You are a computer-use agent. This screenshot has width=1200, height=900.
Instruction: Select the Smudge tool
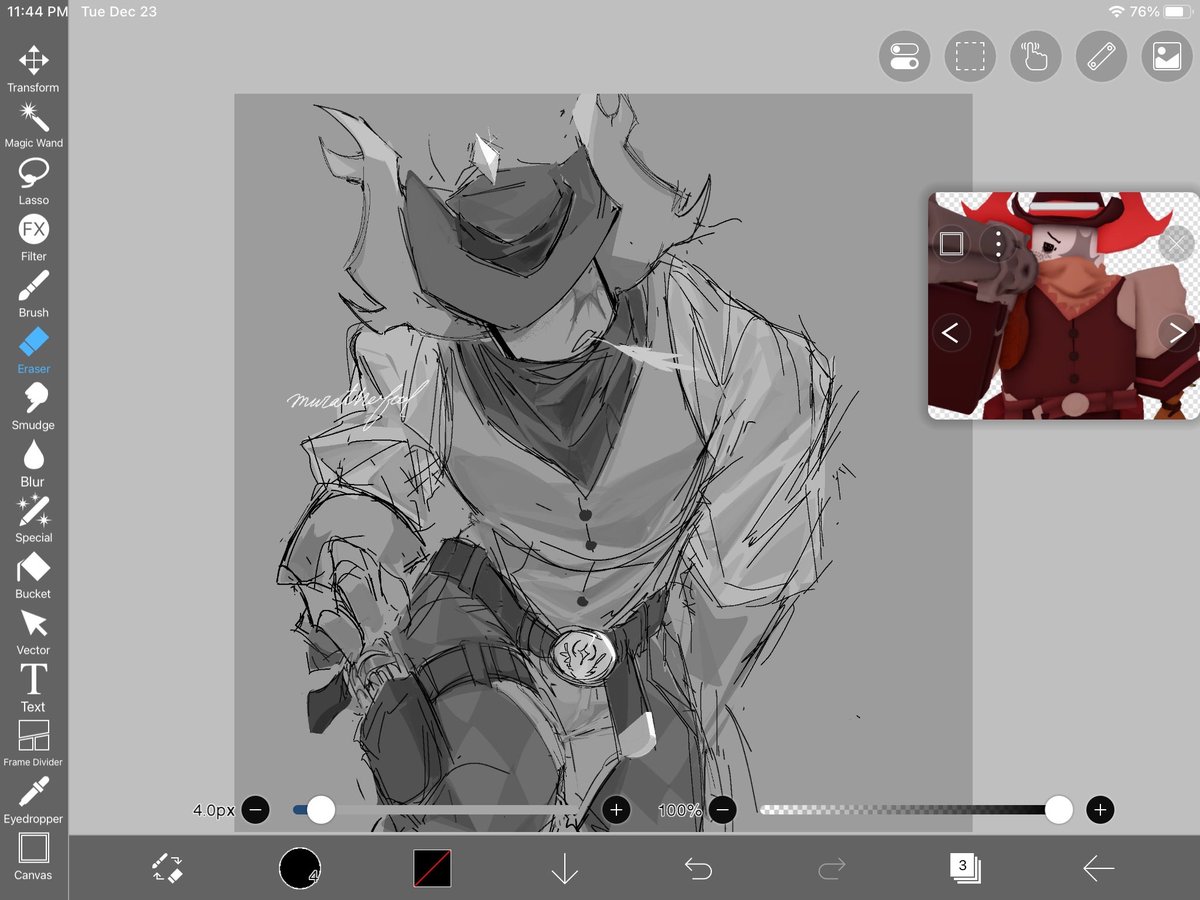point(33,407)
